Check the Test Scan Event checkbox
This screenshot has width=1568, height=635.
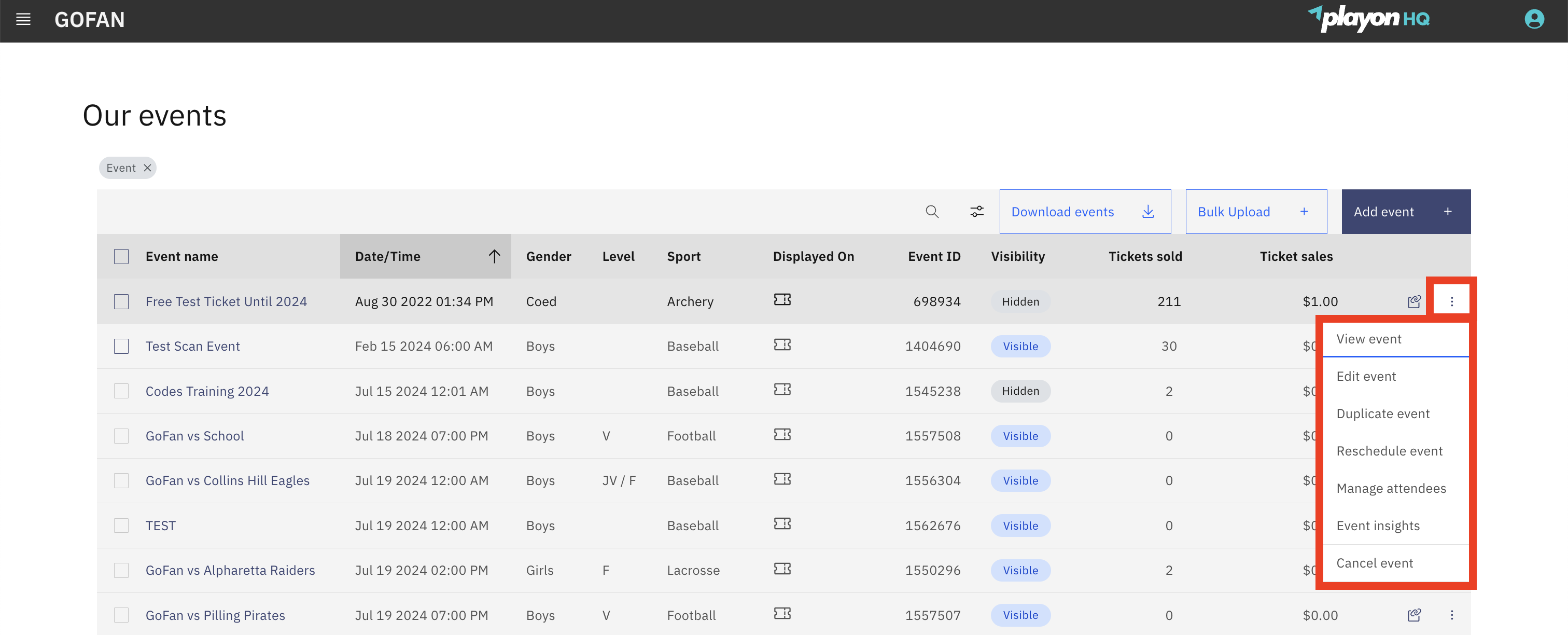[121, 347]
